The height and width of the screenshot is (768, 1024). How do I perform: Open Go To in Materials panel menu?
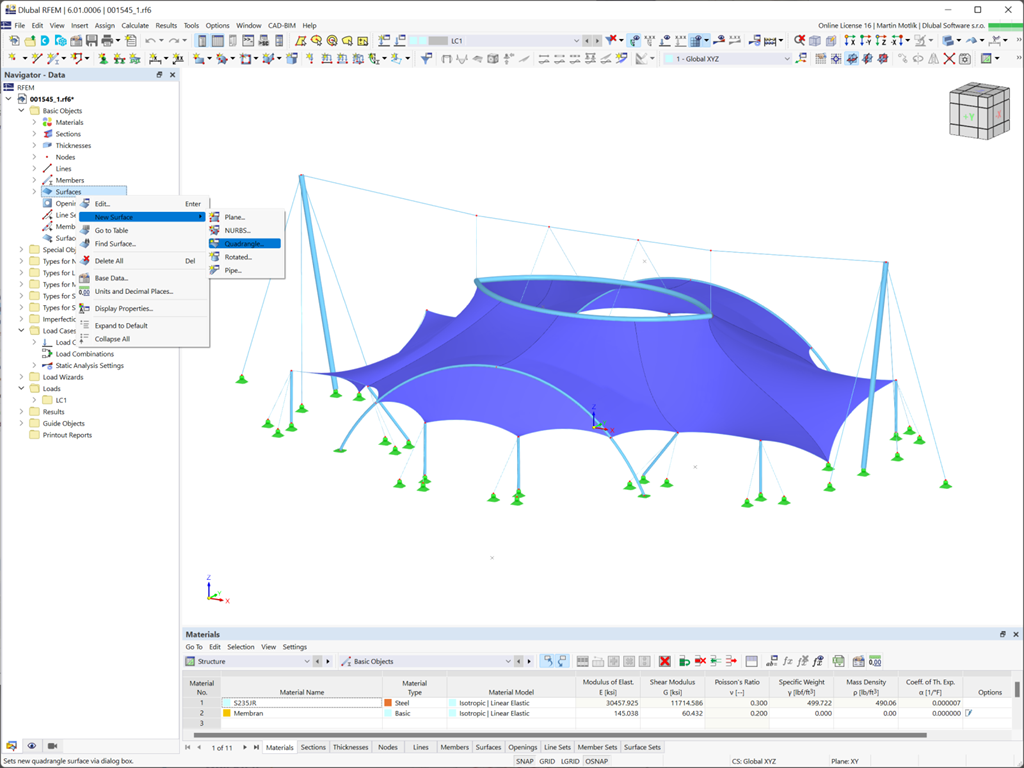[194, 647]
